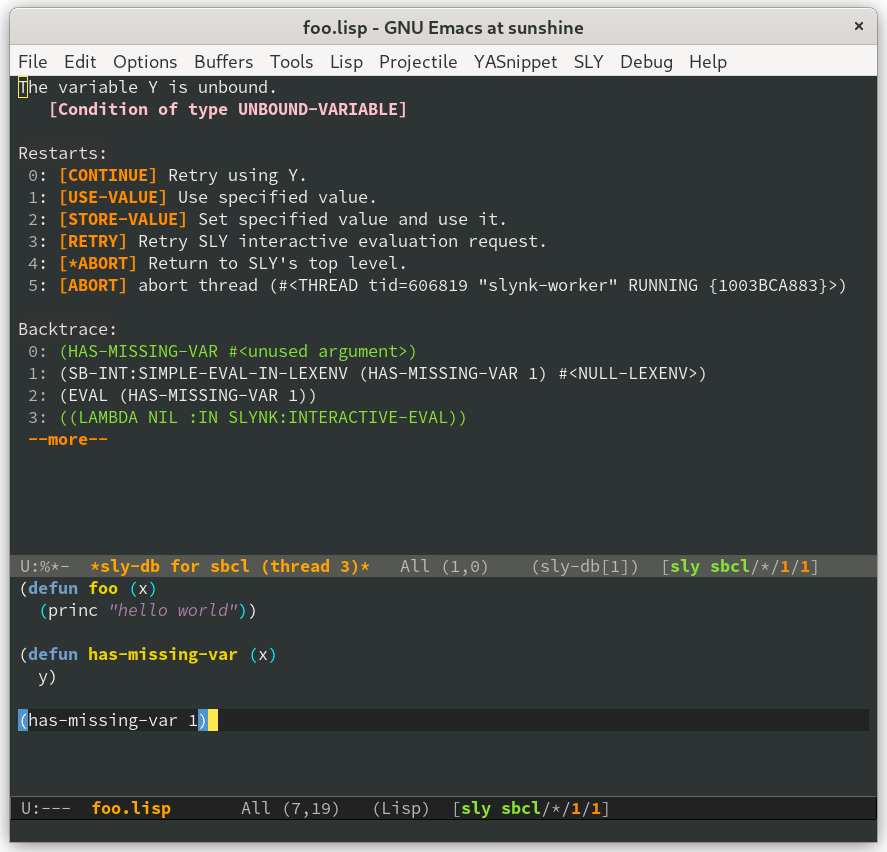The width and height of the screenshot is (887, 852).
Task: Click the sly-db buffer name in mode line
Action: coord(230,567)
